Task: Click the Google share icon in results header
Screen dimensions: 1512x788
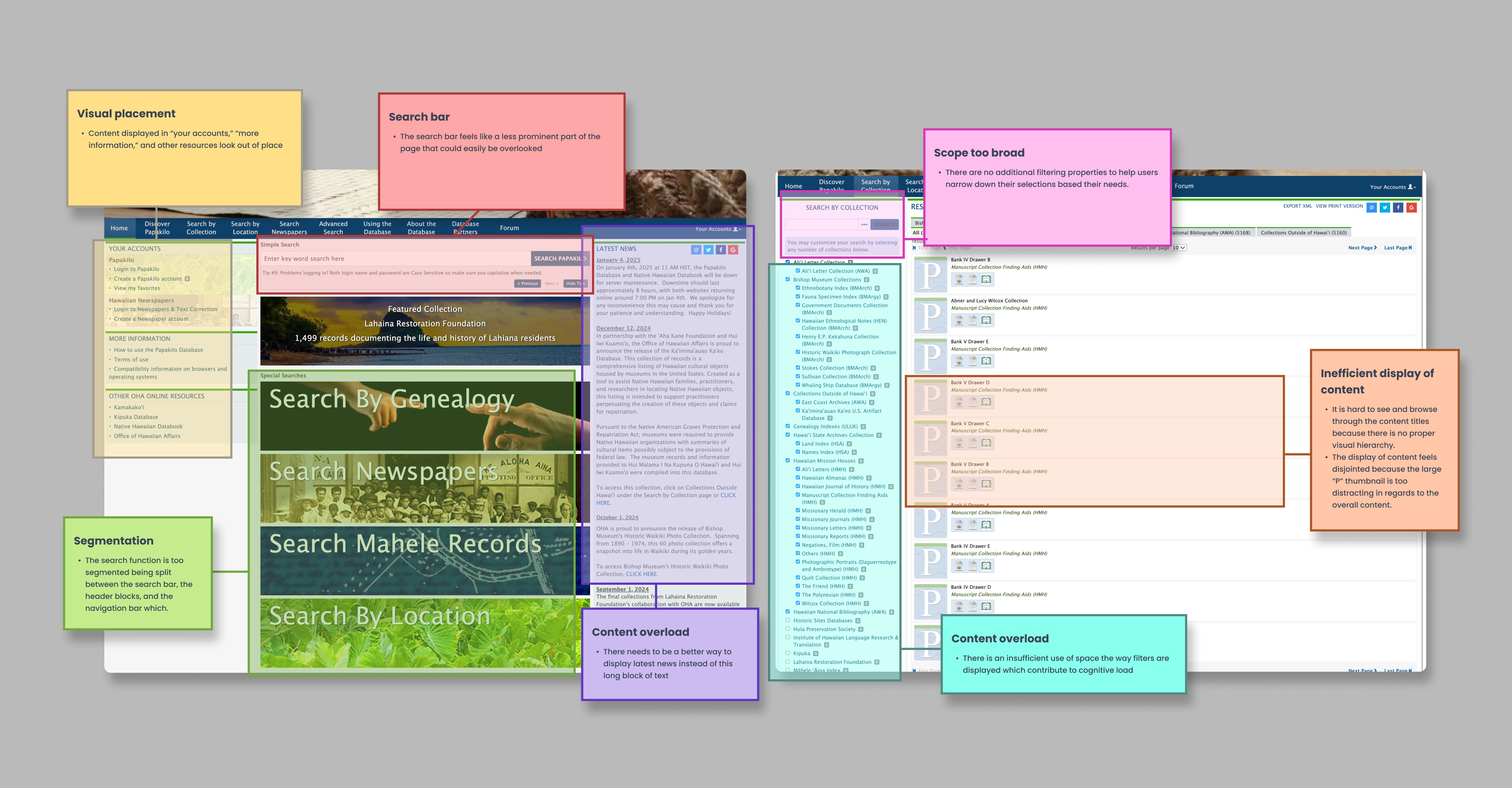Action: point(1411,207)
